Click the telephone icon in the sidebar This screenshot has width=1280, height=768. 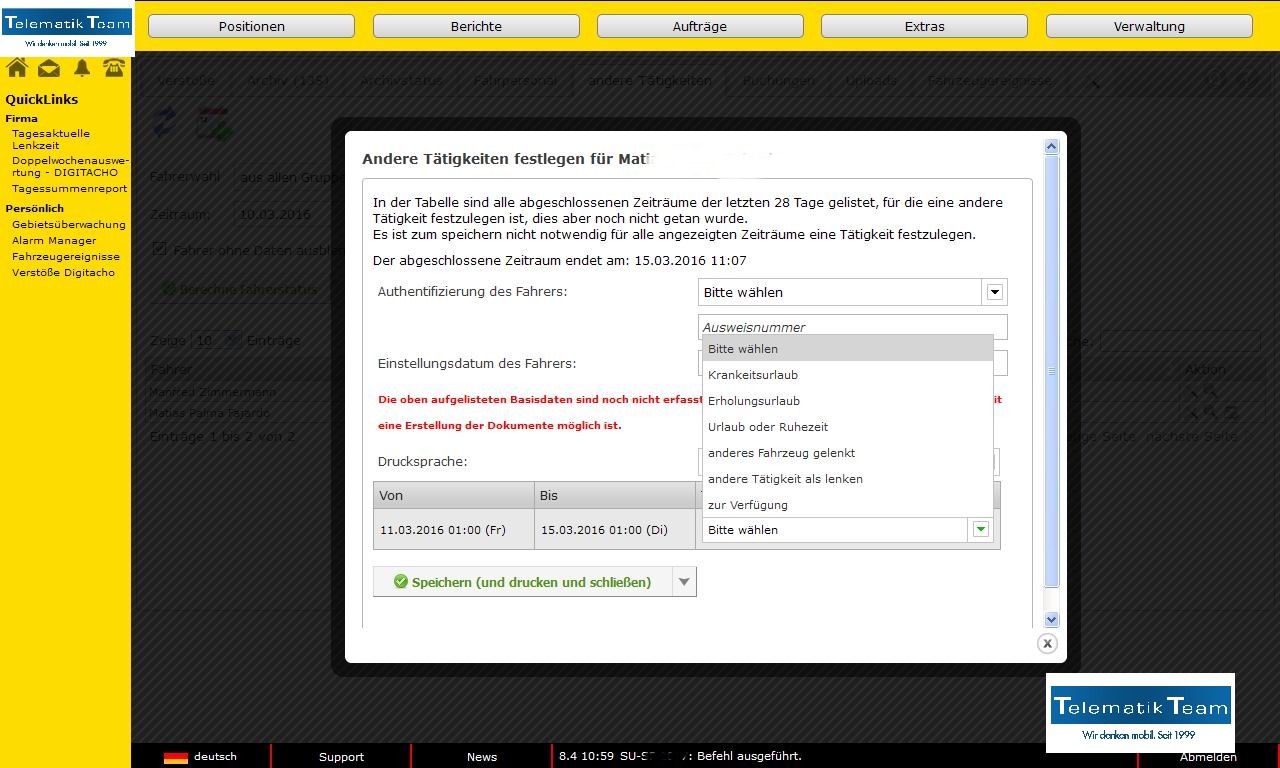click(114, 68)
